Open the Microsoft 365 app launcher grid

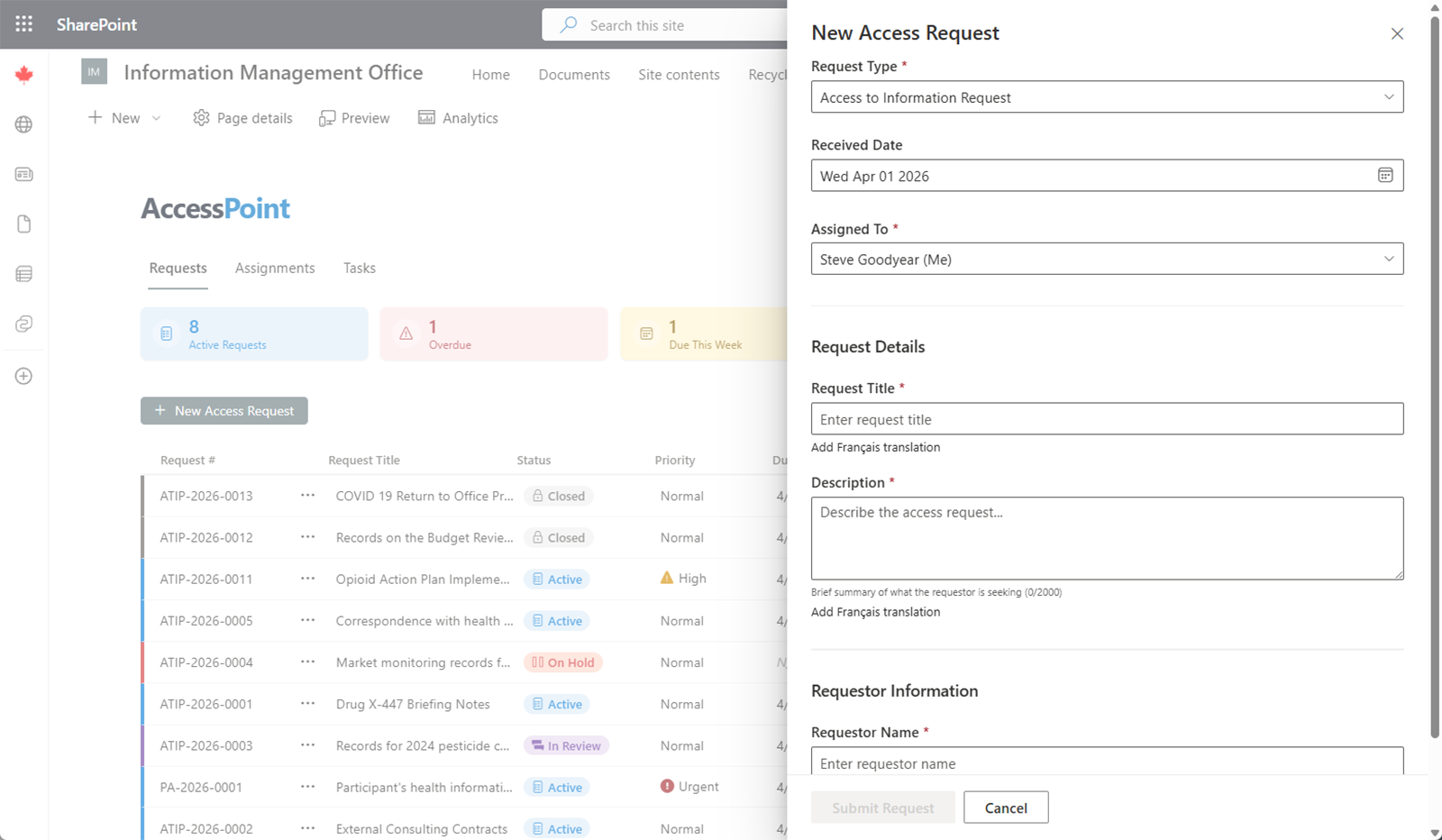coord(23,23)
